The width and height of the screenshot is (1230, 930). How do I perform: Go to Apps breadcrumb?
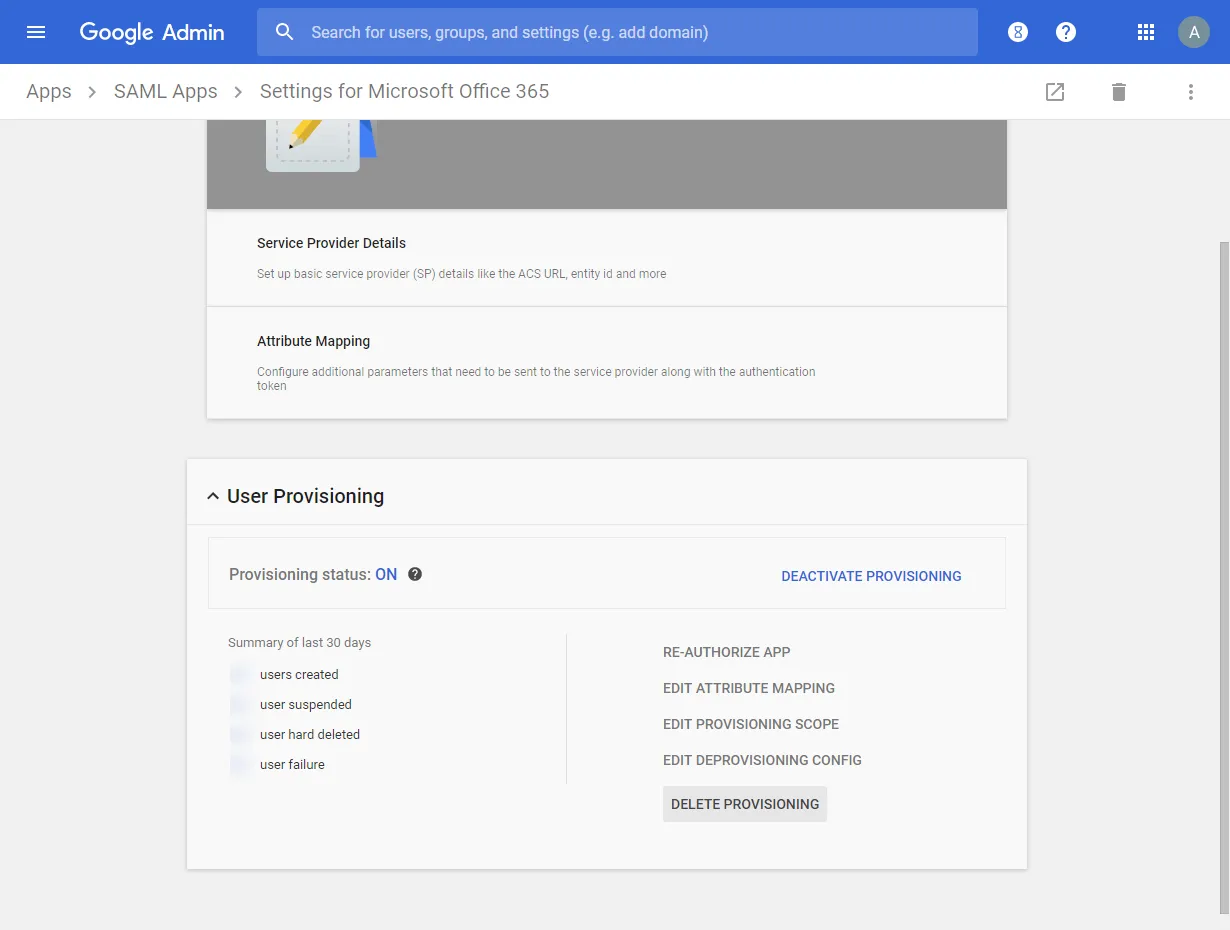coord(49,91)
